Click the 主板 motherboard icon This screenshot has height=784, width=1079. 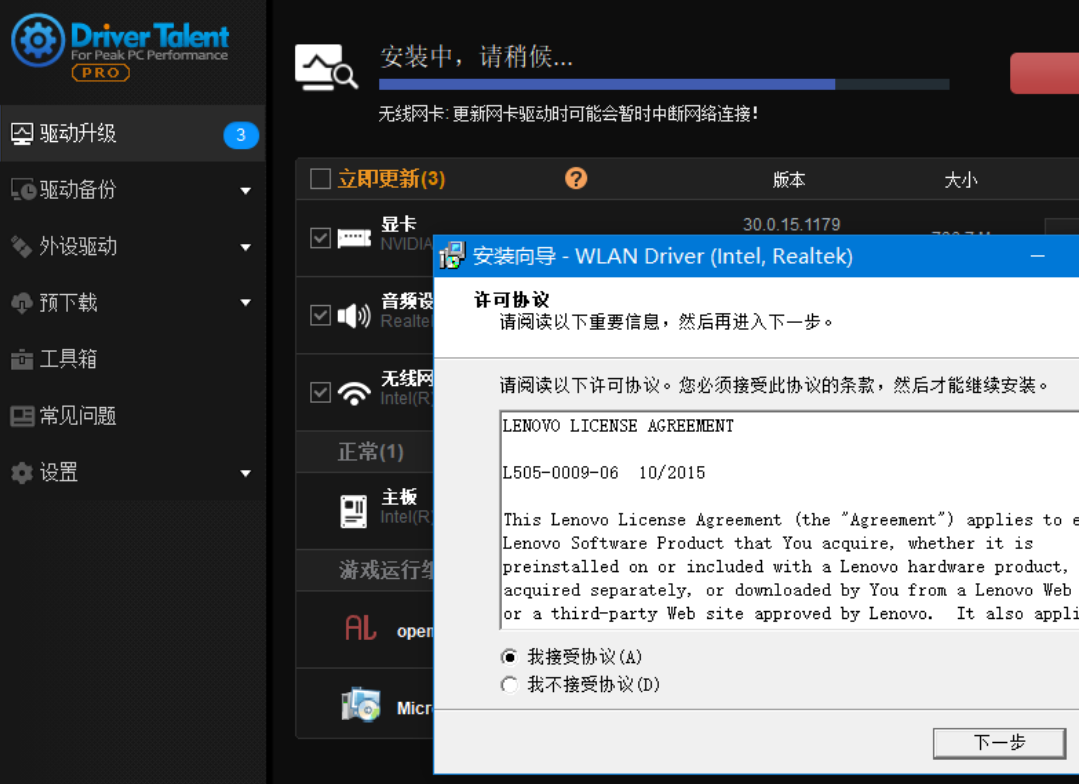coord(354,511)
